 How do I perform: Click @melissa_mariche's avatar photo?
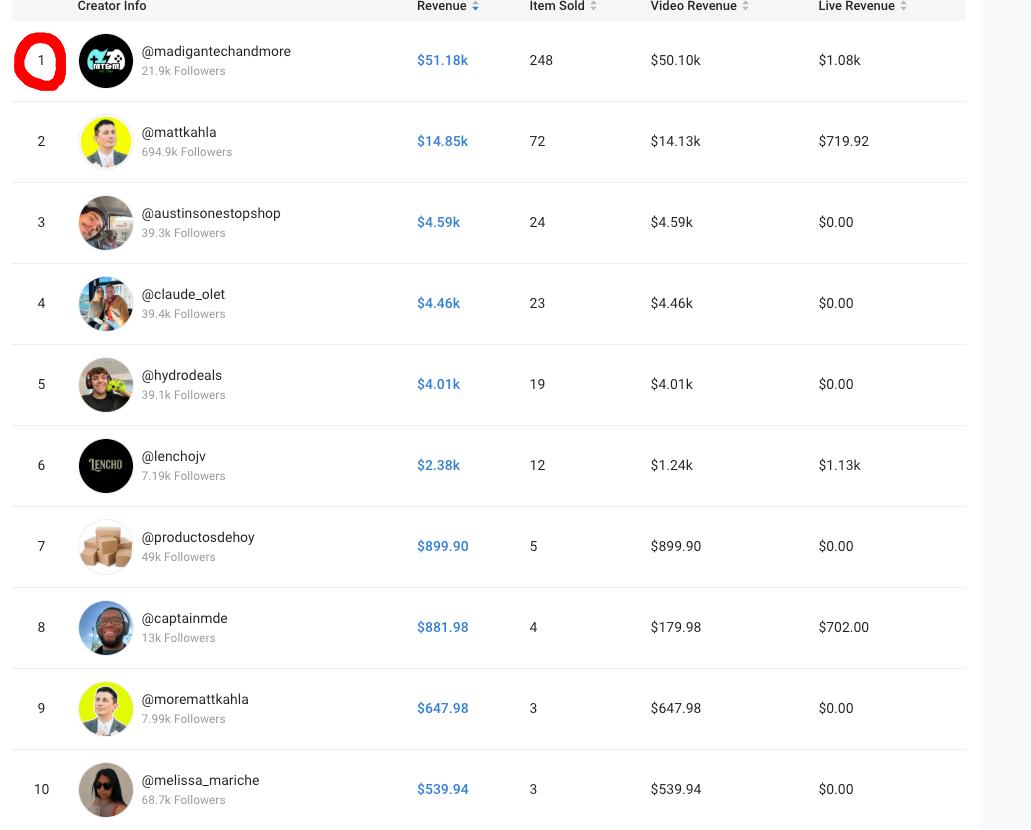pos(106,790)
